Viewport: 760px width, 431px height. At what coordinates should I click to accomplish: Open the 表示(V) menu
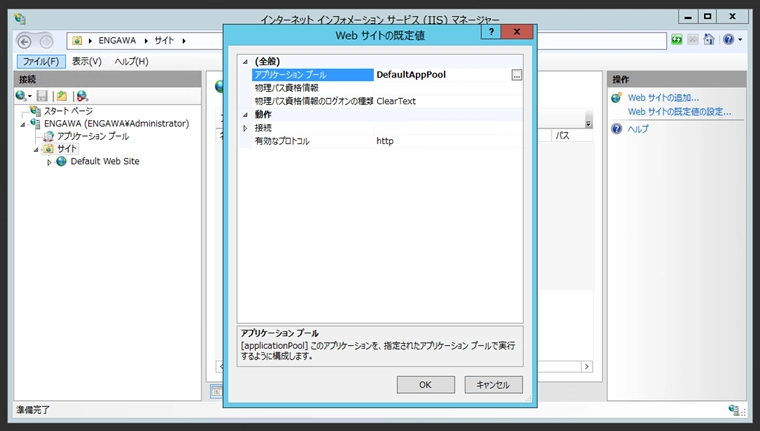[x=87, y=62]
